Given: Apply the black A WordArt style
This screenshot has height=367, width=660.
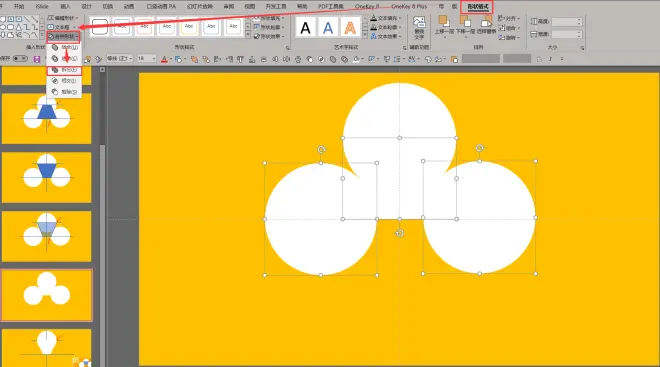Looking at the screenshot, I should pos(306,28).
